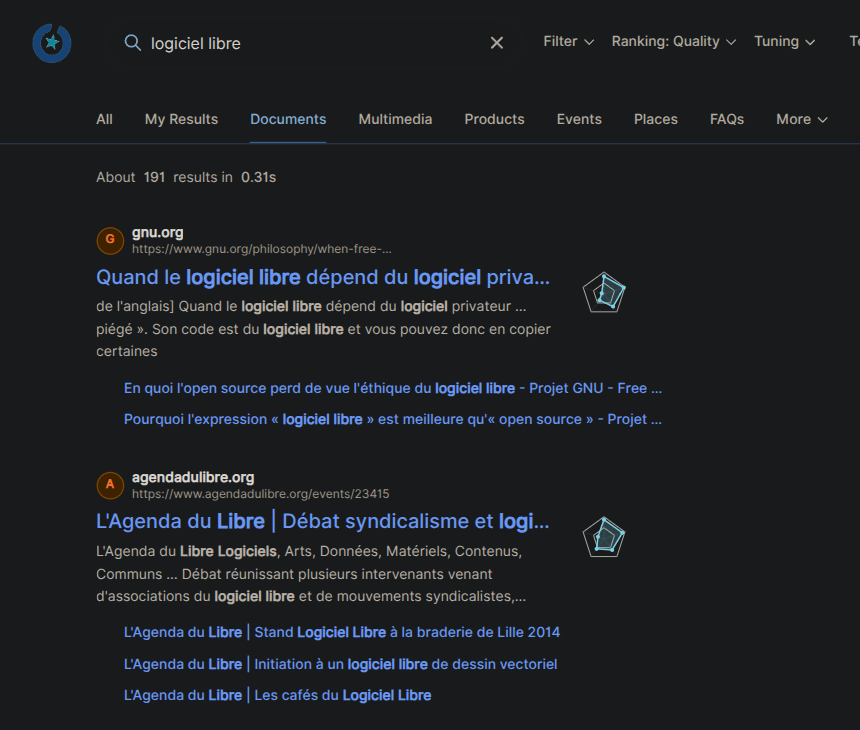Click the blue star logo icon

52,43
